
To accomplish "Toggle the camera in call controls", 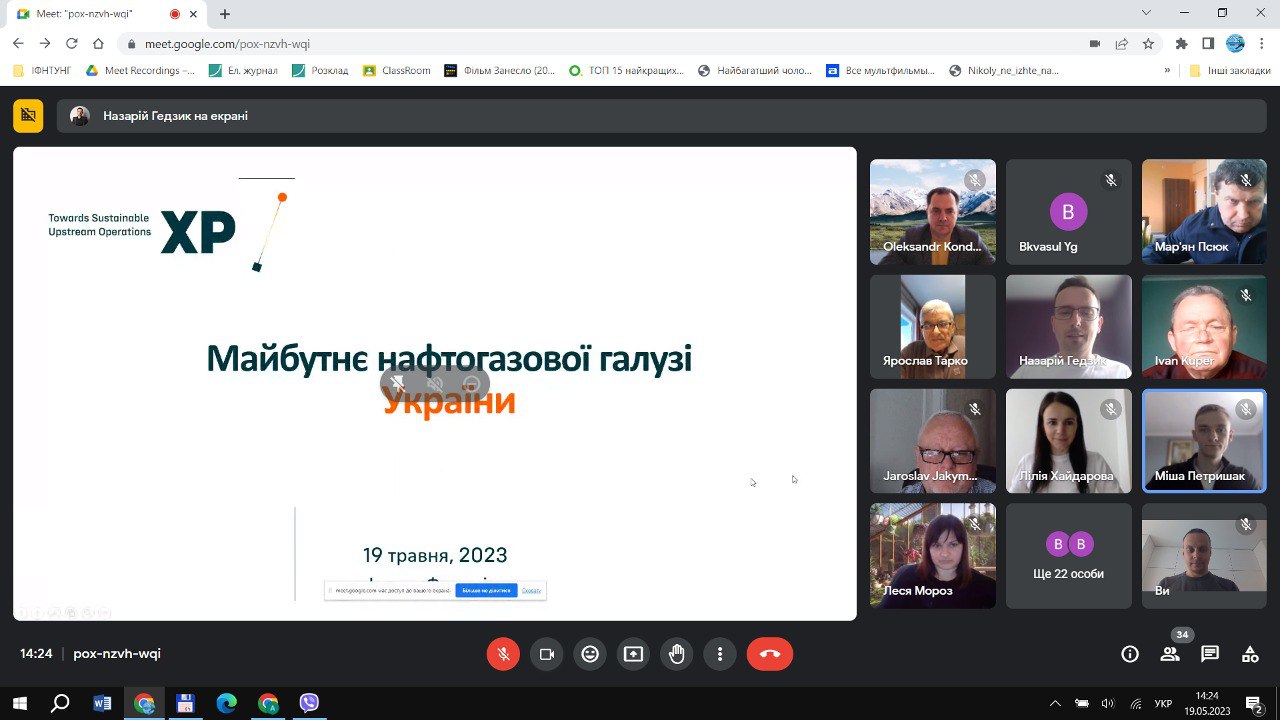I will (547, 654).
